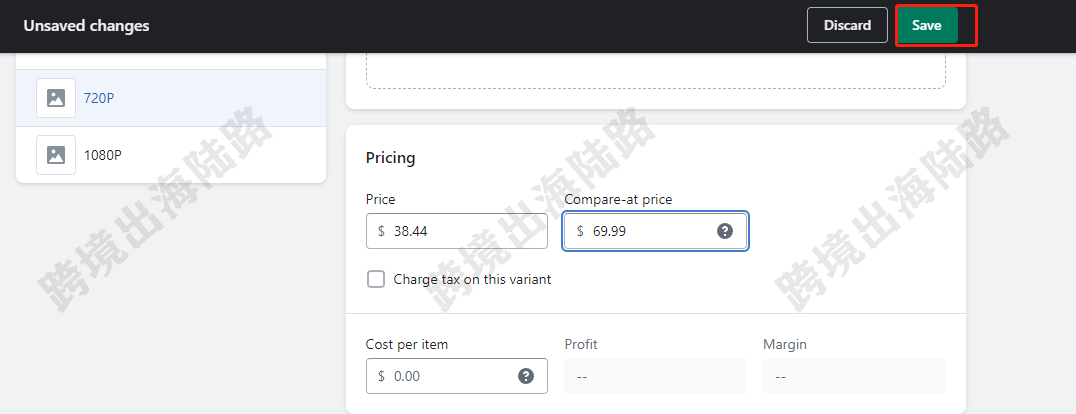
Task: Save the unsaved changes
Action: tap(926, 25)
